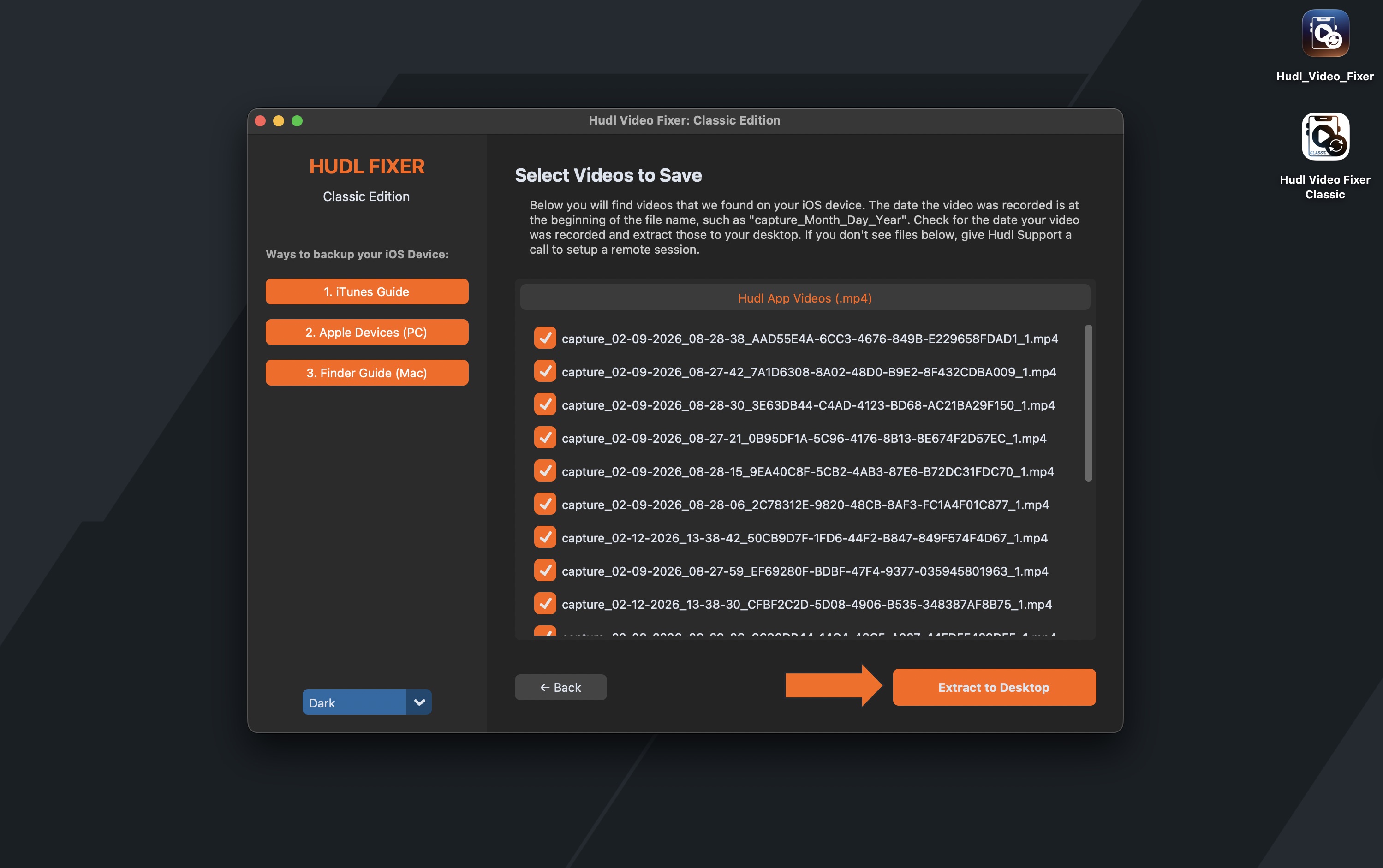
Task: Click the Classic Edition subtitle in sidebar
Action: coord(366,196)
